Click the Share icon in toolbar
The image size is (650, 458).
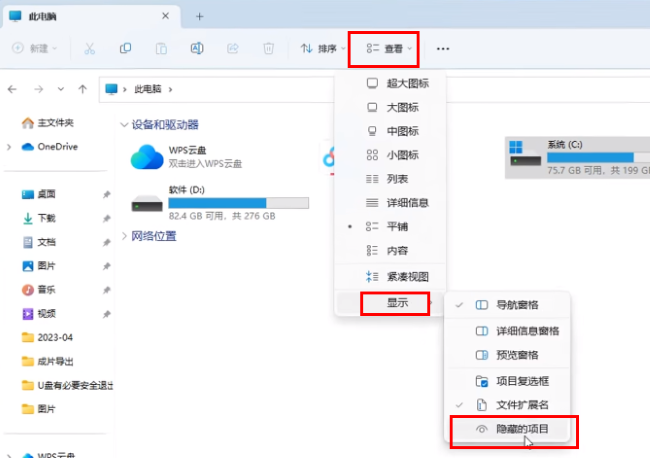pyautogui.click(x=233, y=48)
